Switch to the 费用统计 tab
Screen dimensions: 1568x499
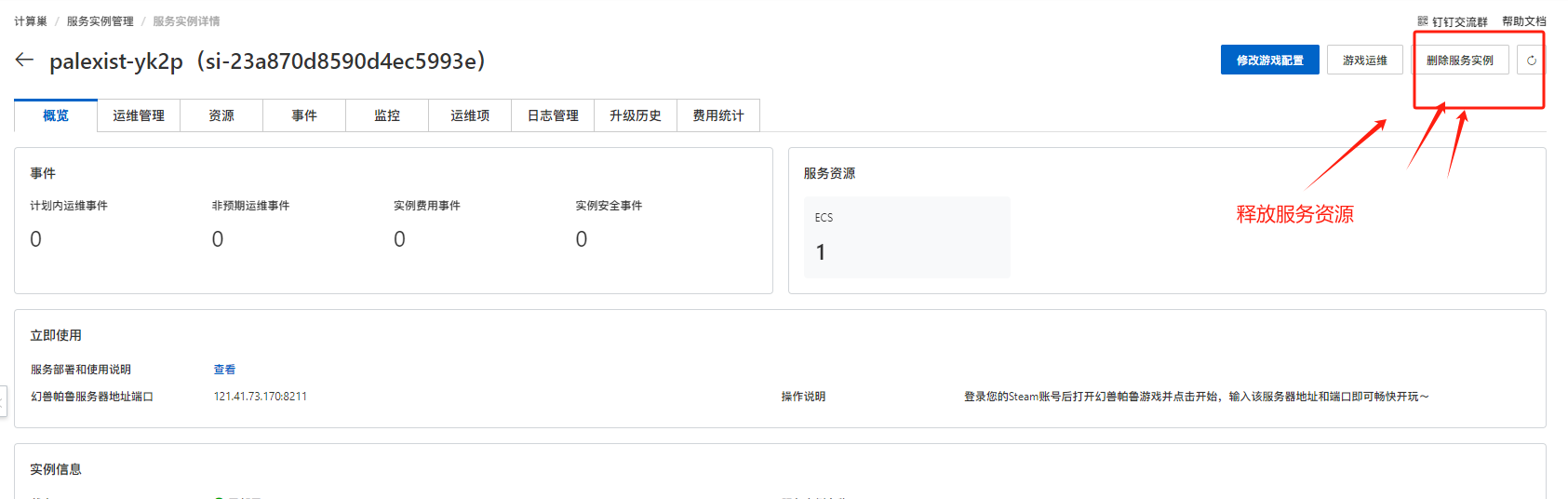tap(718, 115)
